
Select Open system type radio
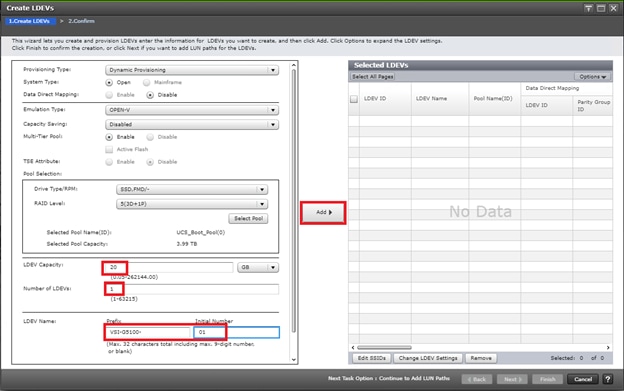[x=109, y=82]
